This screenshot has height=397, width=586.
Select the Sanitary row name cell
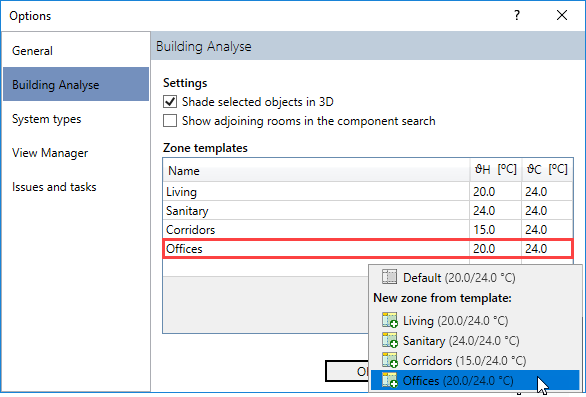pos(316,210)
